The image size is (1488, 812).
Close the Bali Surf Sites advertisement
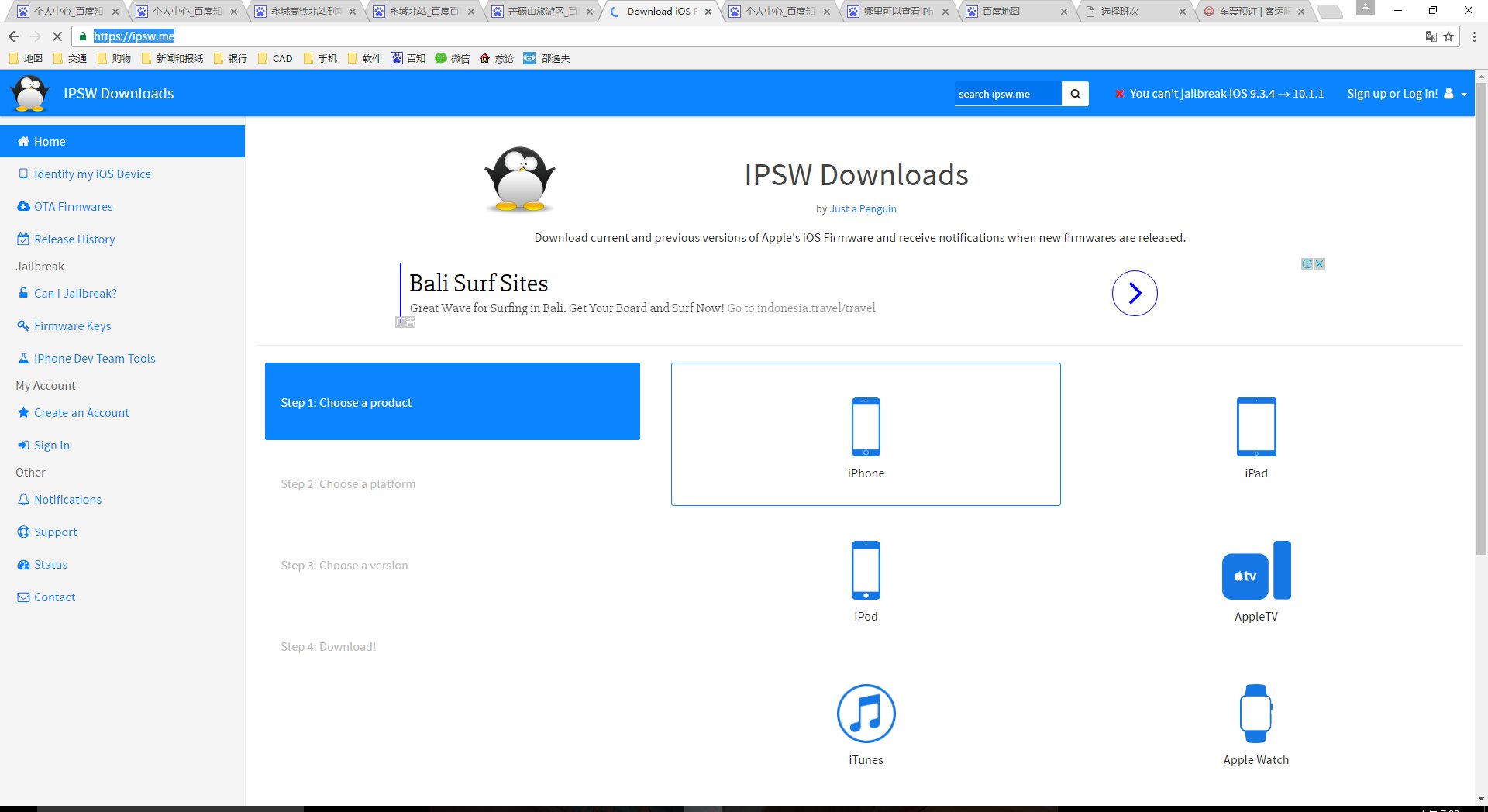click(1319, 264)
